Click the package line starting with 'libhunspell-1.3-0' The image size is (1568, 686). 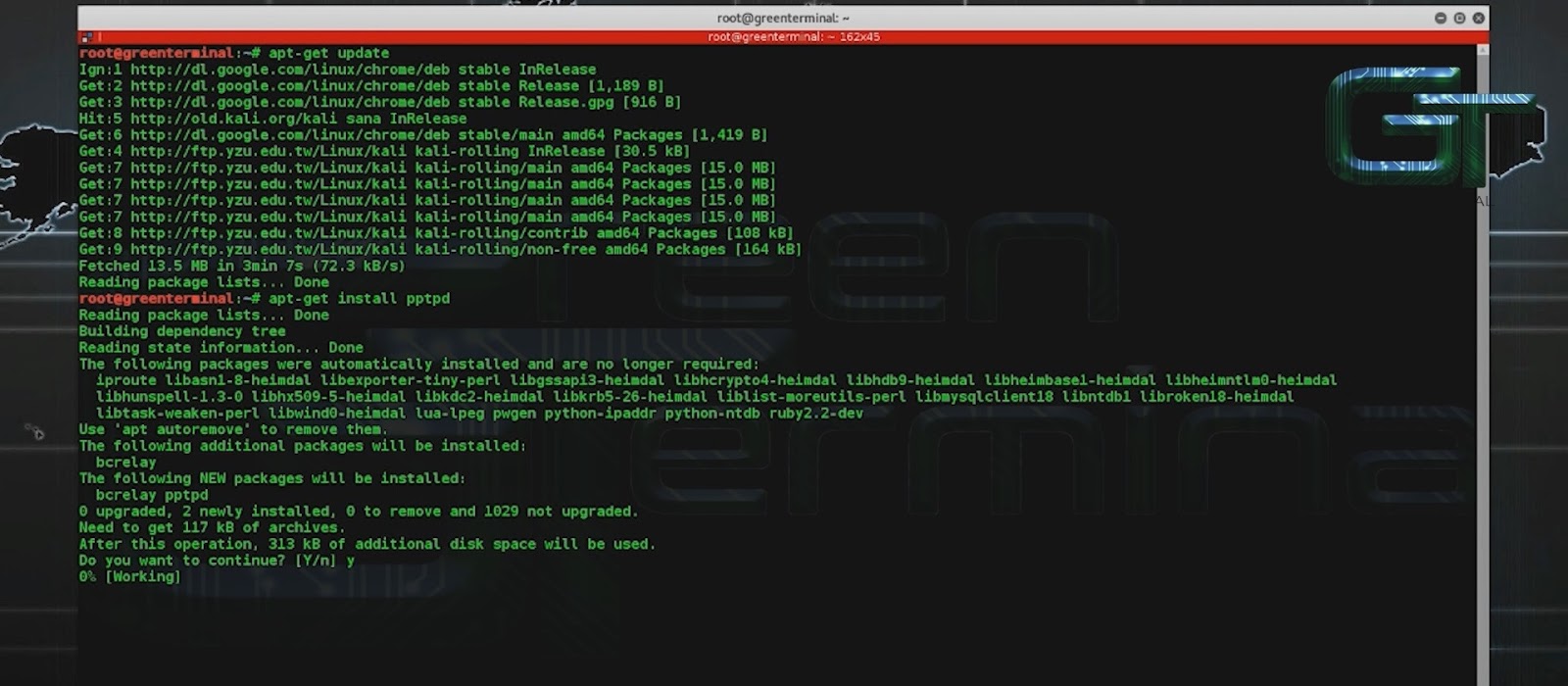coord(695,396)
